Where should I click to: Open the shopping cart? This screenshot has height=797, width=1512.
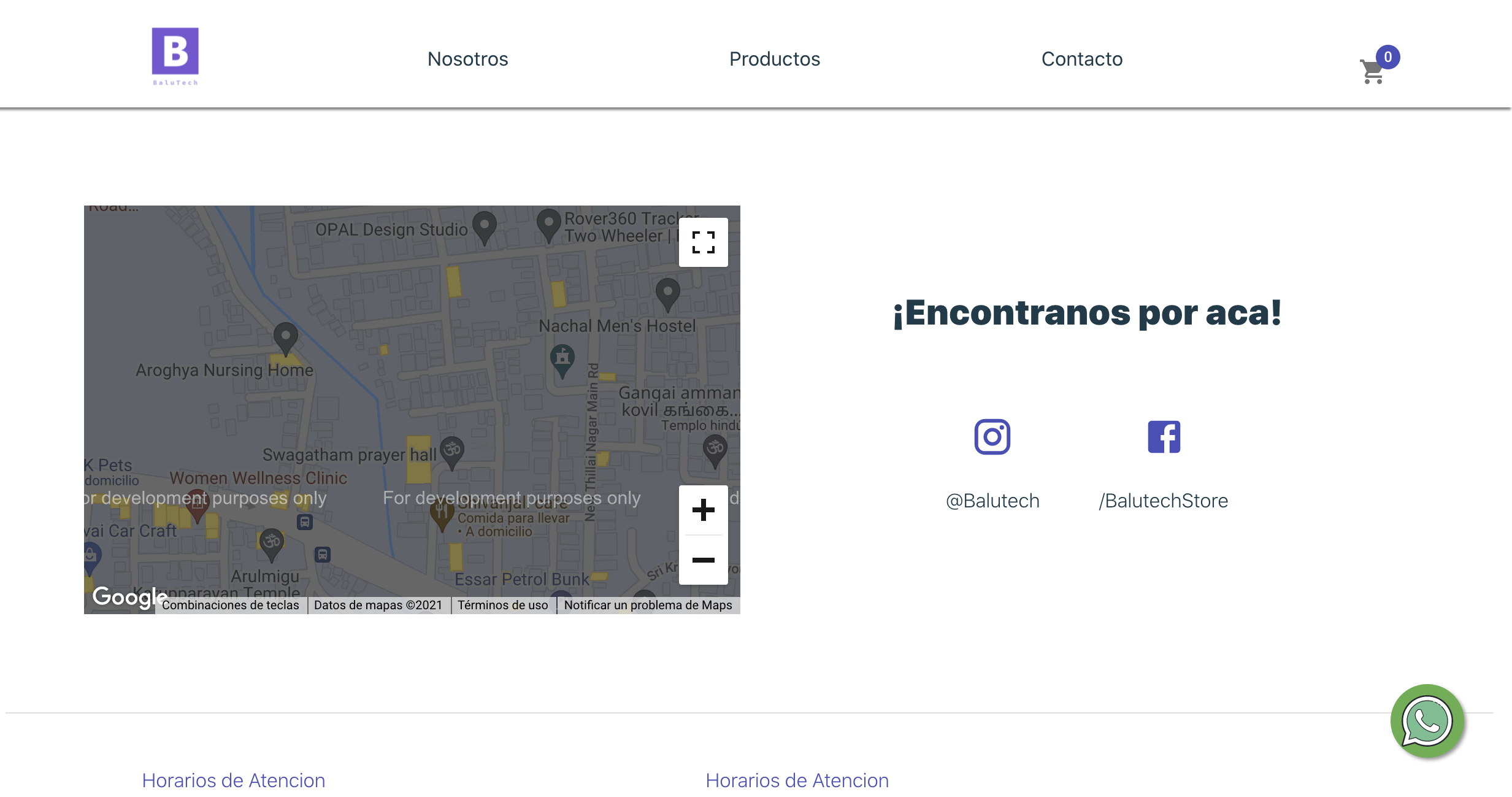point(1372,69)
